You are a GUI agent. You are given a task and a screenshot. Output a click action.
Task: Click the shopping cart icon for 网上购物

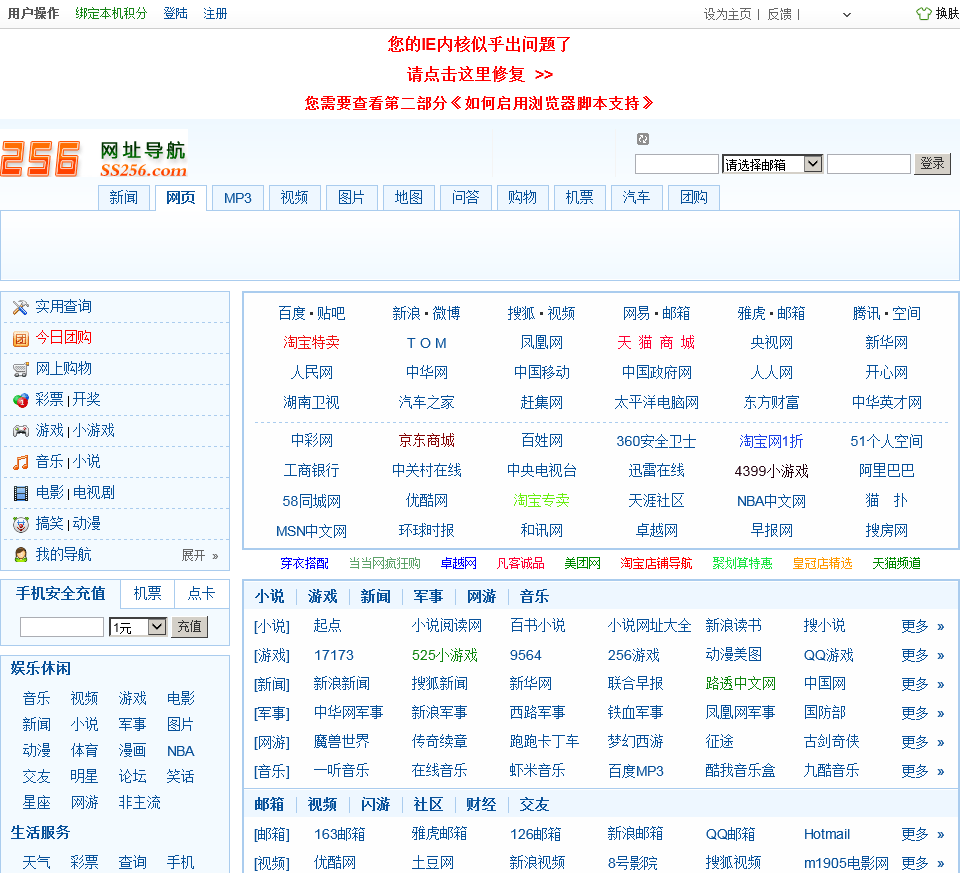point(20,369)
